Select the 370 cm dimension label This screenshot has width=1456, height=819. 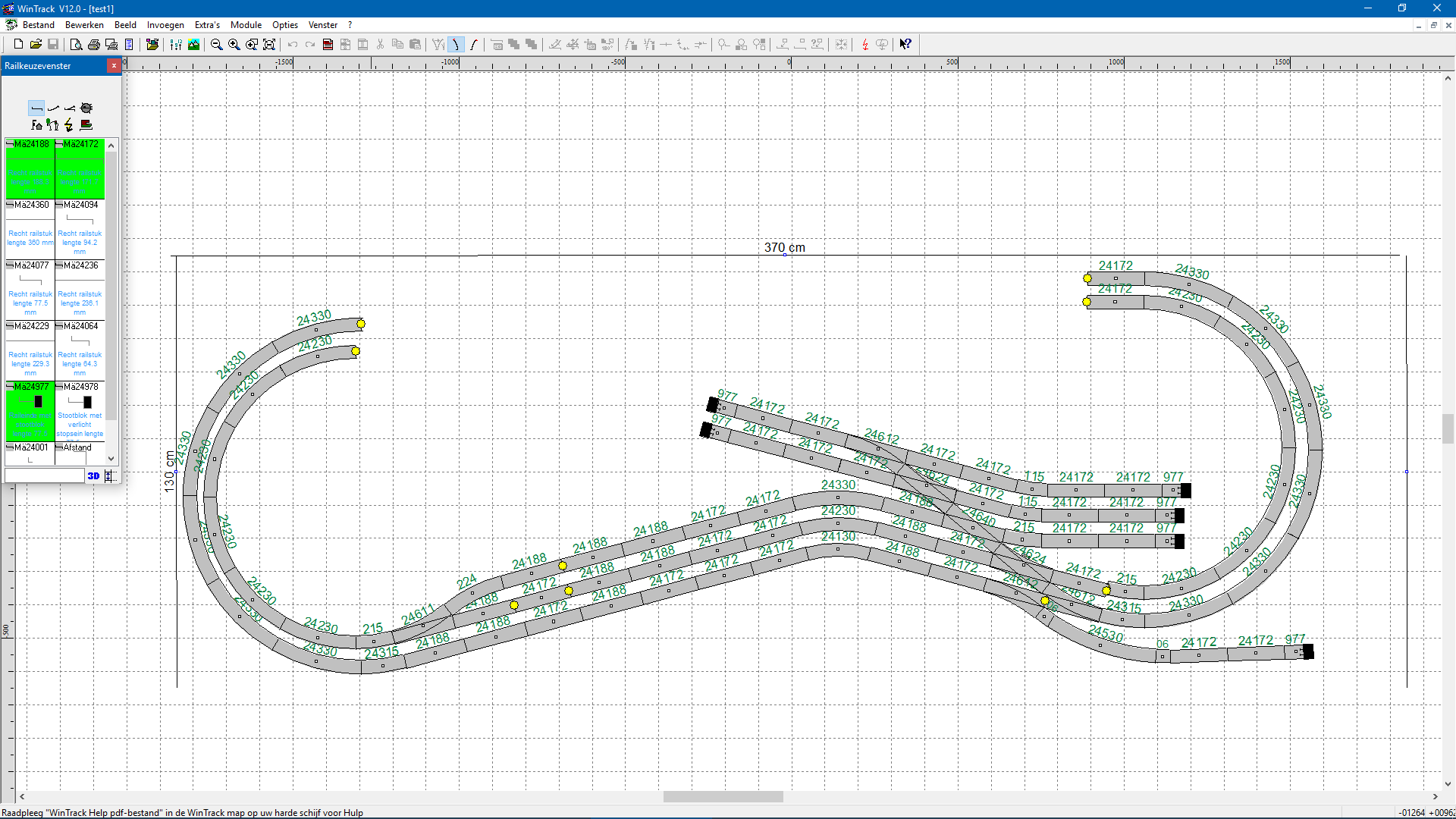[785, 247]
